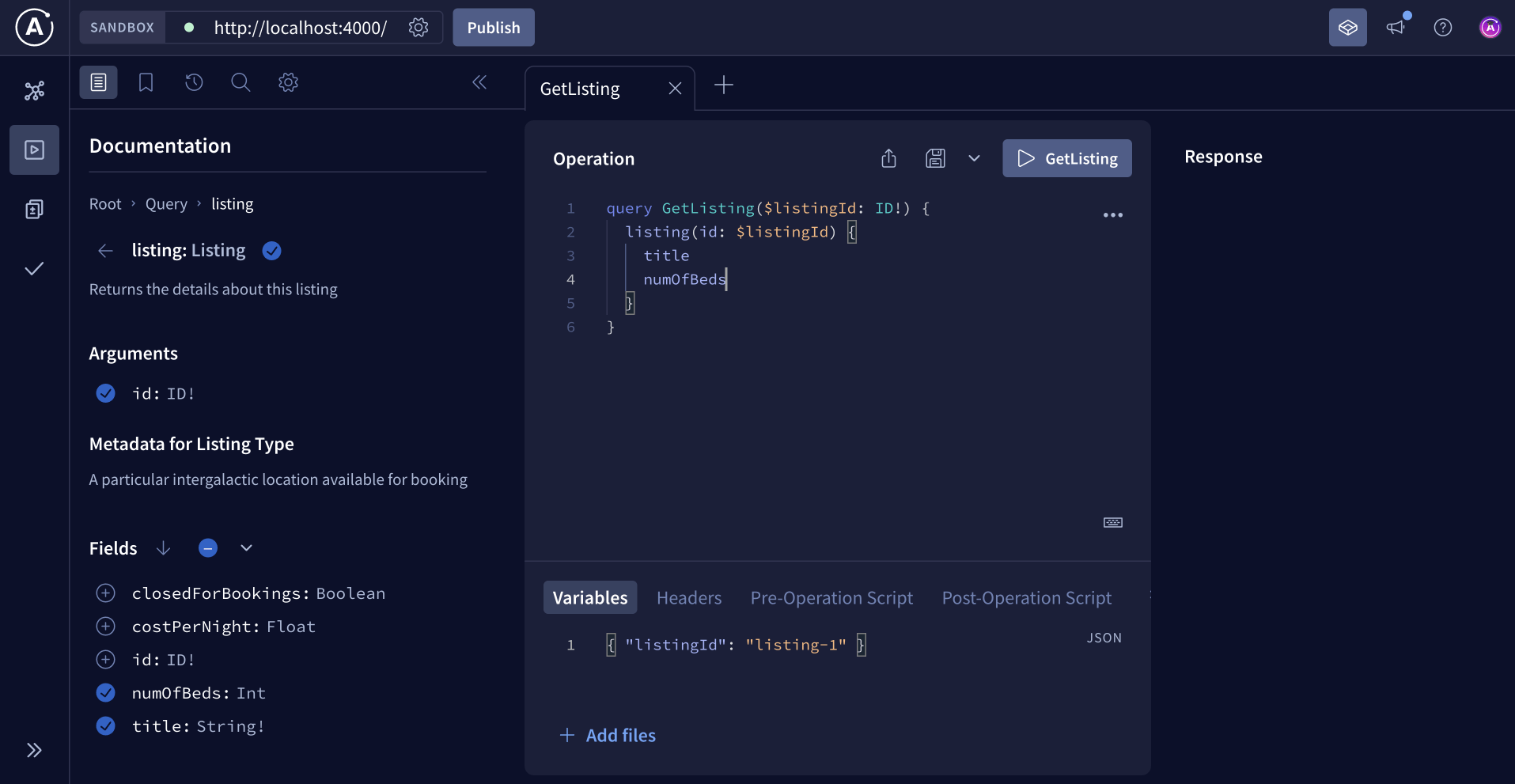Viewport: 1515px width, 784px height.
Task: Switch to the Headers tab
Action: pos(688,597)
